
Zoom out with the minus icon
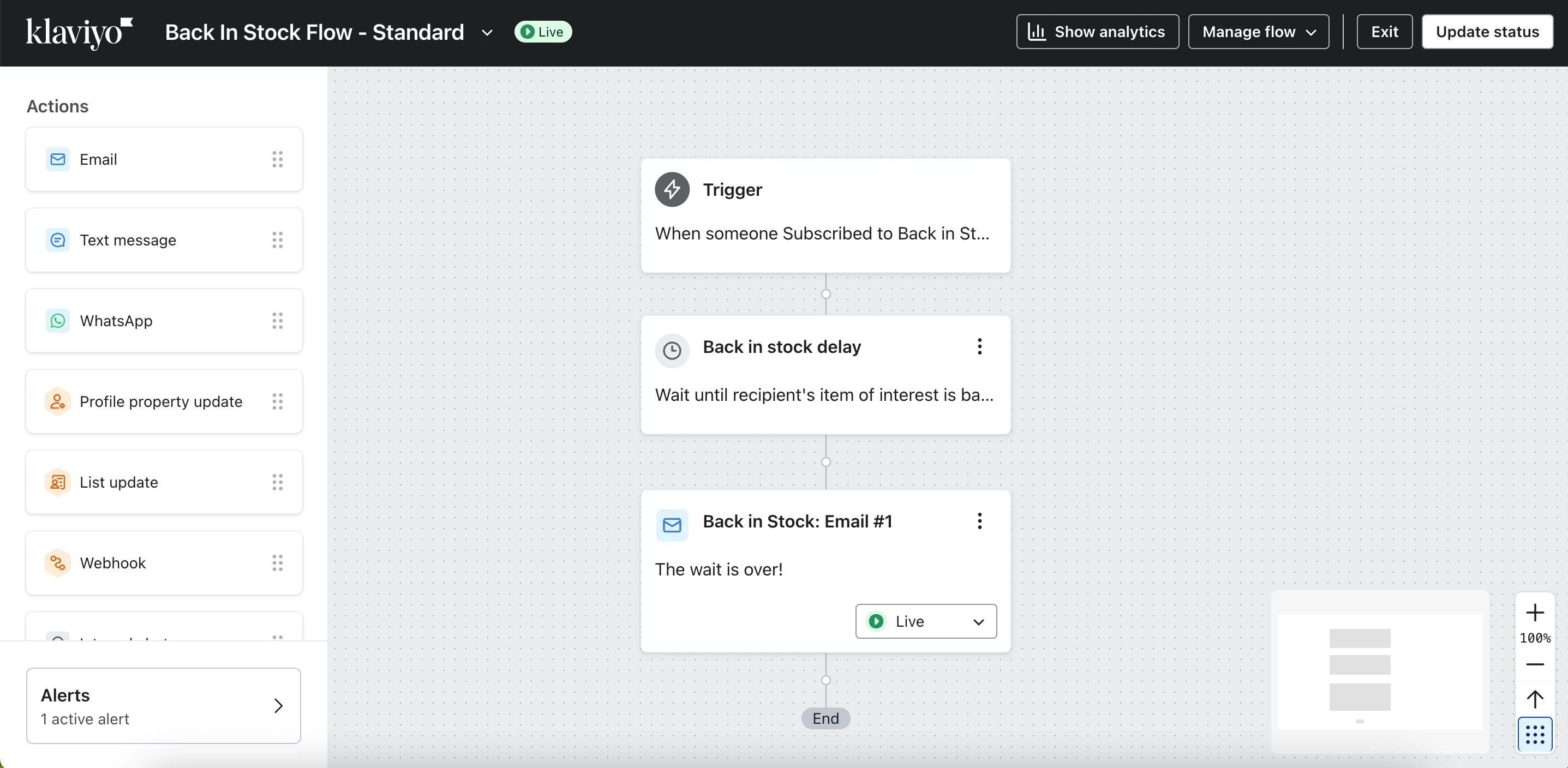(1535, 664)
